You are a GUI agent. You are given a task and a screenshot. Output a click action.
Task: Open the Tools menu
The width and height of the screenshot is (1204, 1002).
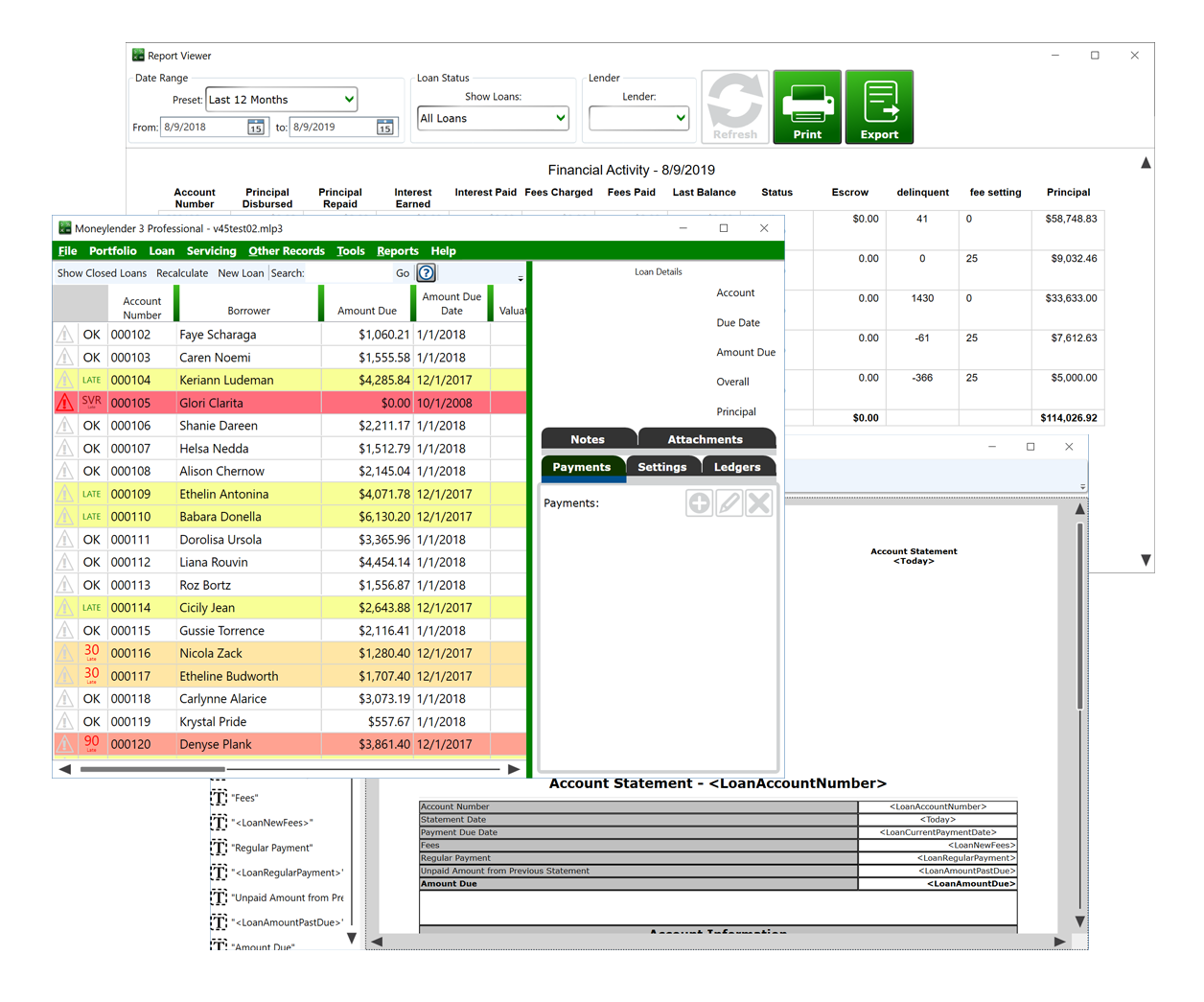click(x=351, y=251)
